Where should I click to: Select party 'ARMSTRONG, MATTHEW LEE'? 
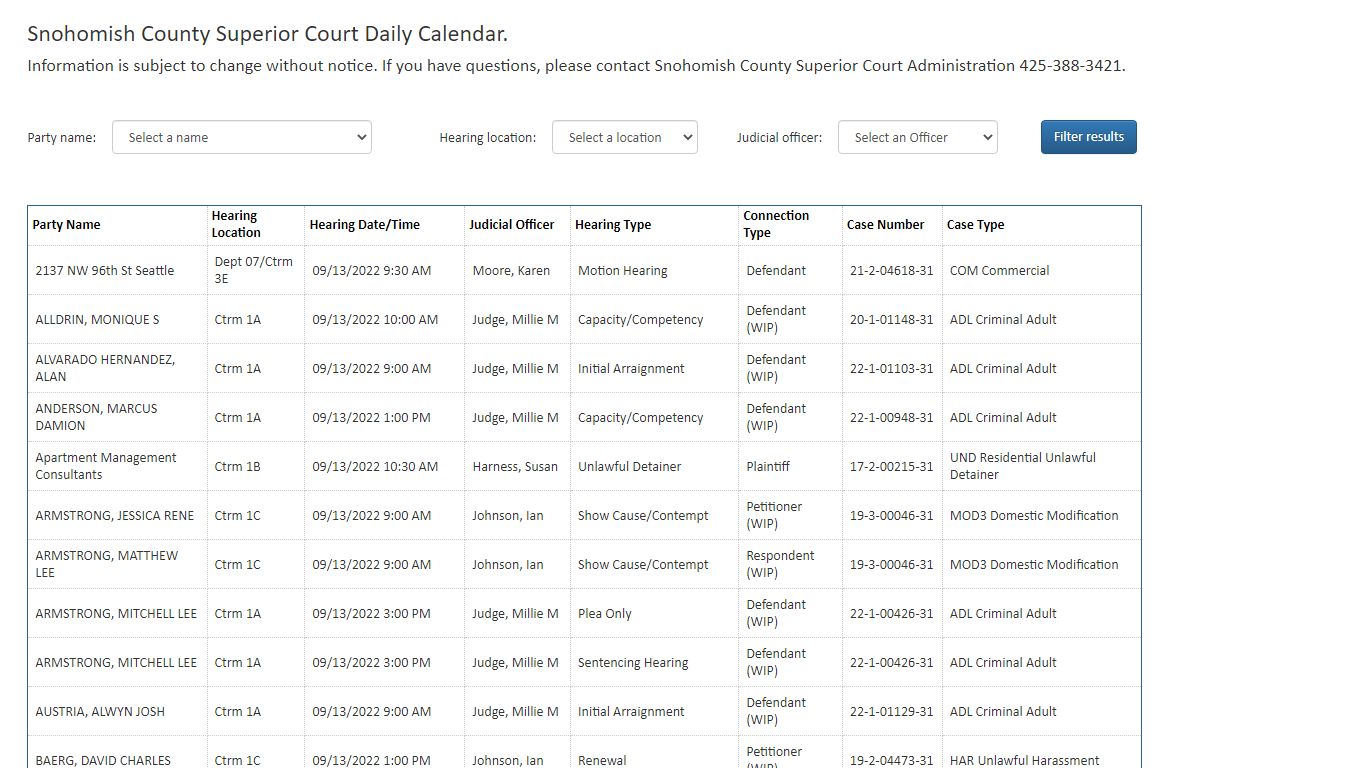[x=107, y=564]
